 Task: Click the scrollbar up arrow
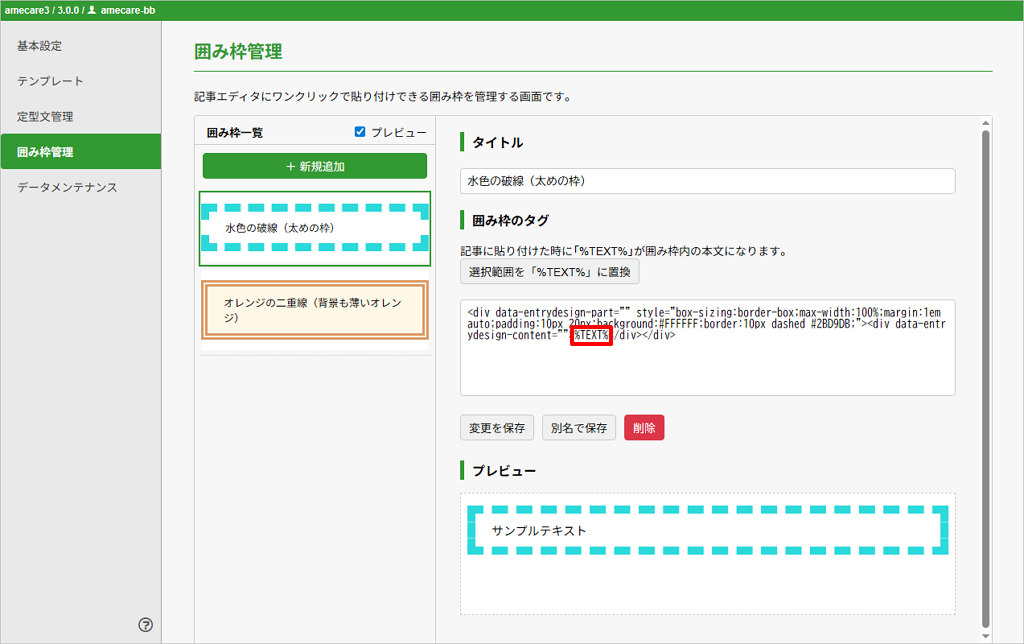pos(985,123)
